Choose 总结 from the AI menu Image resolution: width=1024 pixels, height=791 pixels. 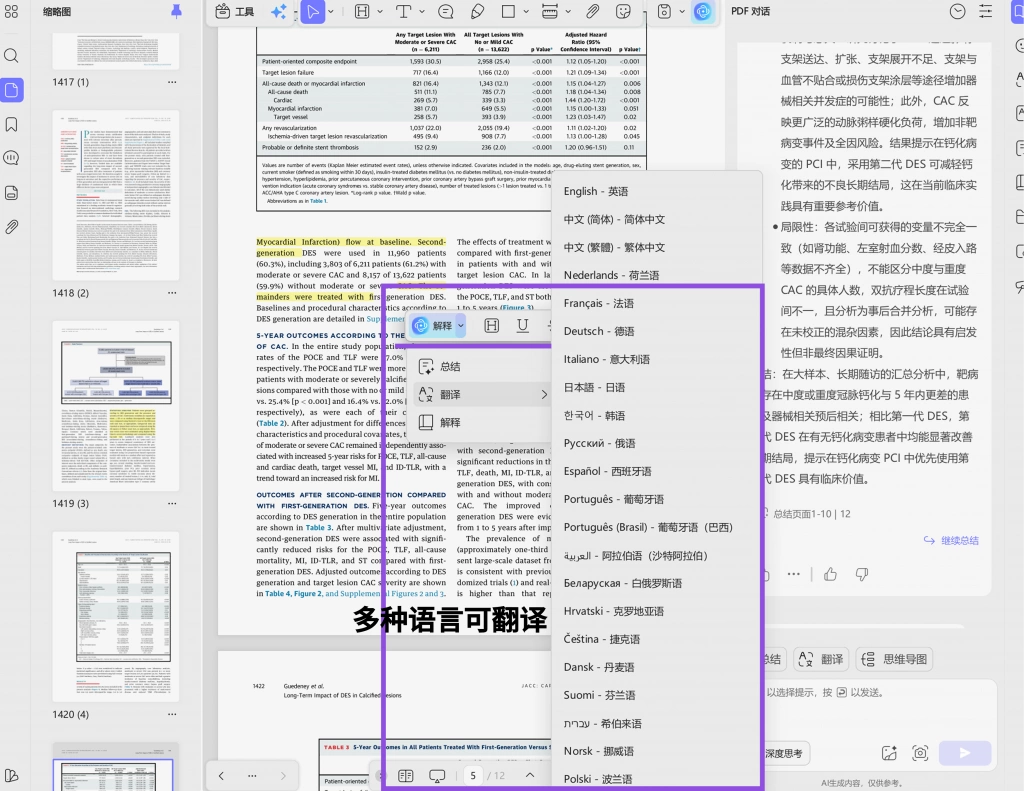(481, 366)
